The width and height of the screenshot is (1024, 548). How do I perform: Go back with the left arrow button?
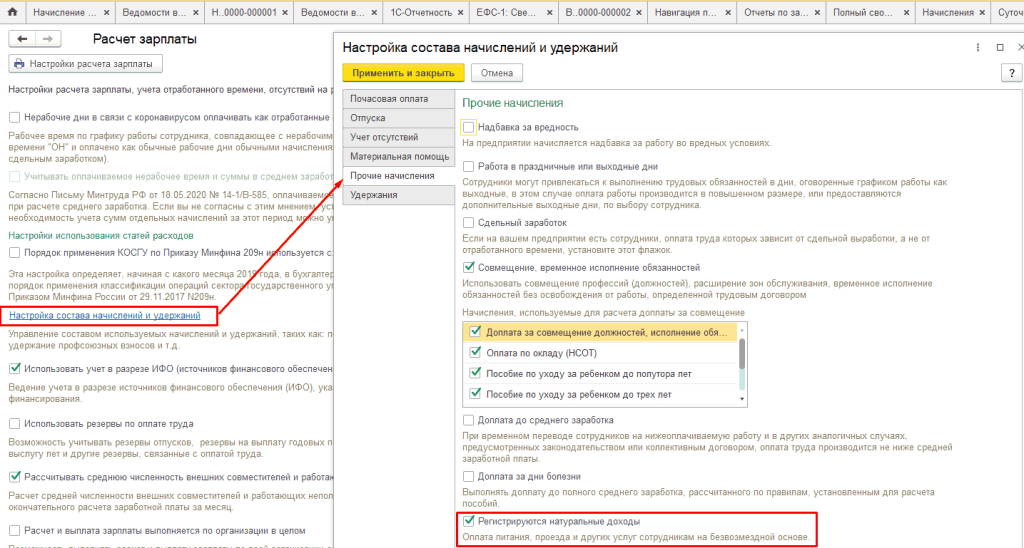(22, 39)
